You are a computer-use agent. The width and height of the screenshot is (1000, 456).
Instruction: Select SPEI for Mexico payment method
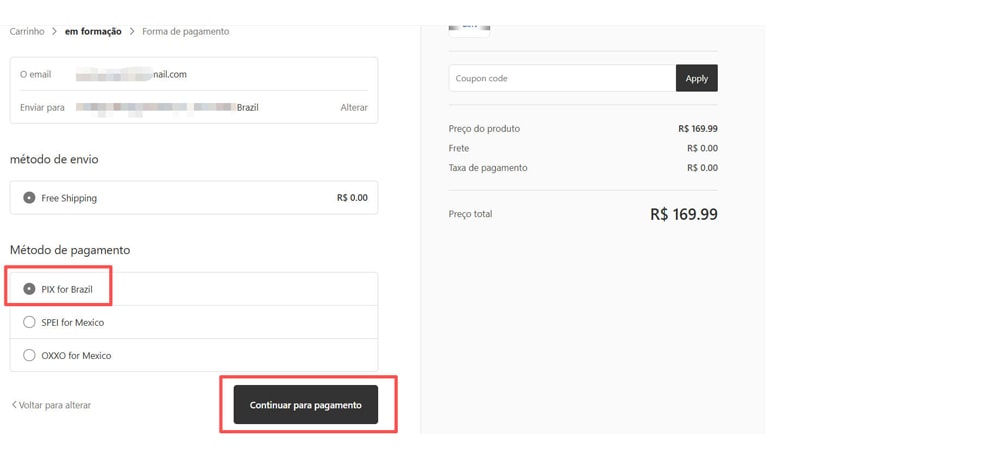point(29,322)
